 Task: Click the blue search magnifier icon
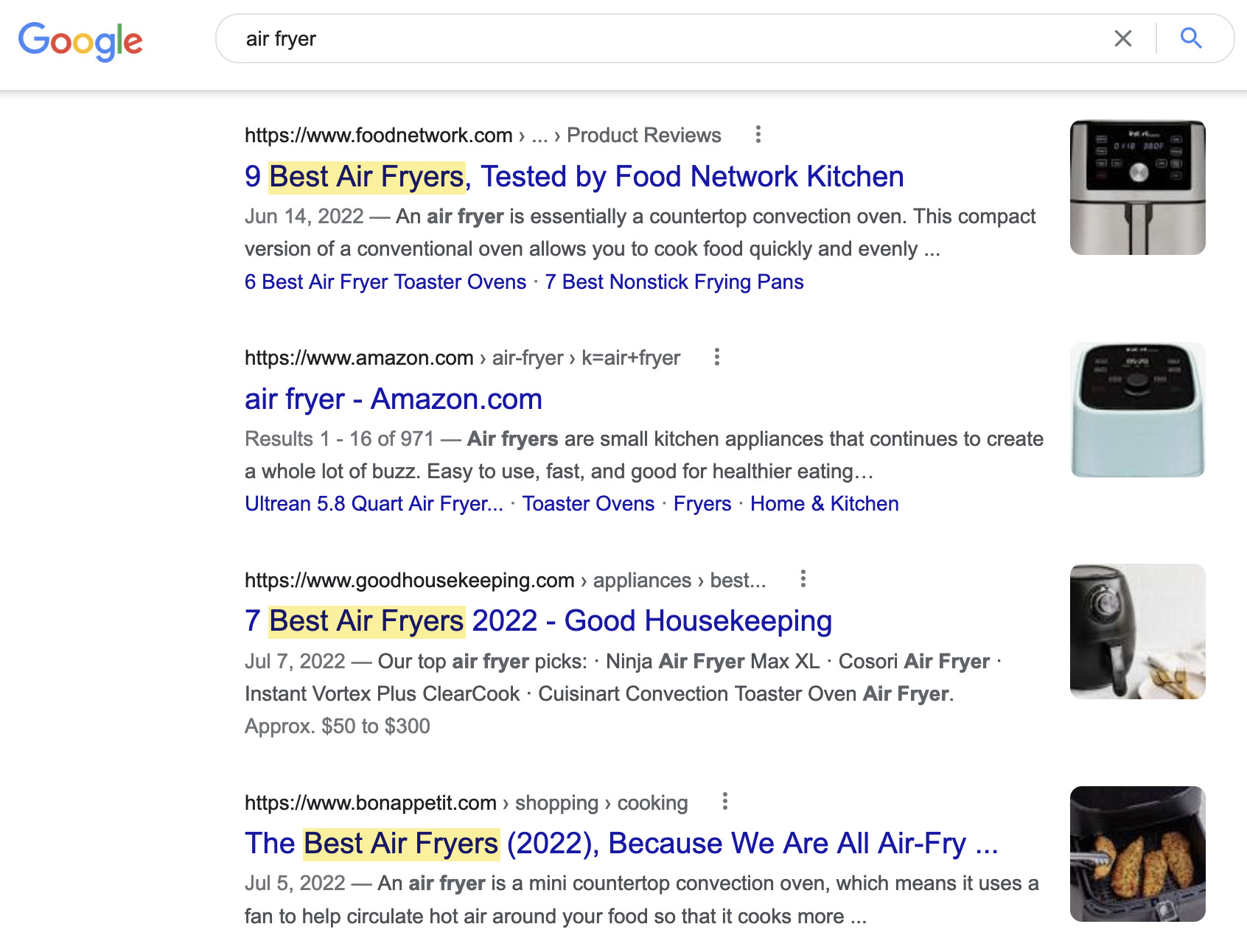tap(1191, 39)
